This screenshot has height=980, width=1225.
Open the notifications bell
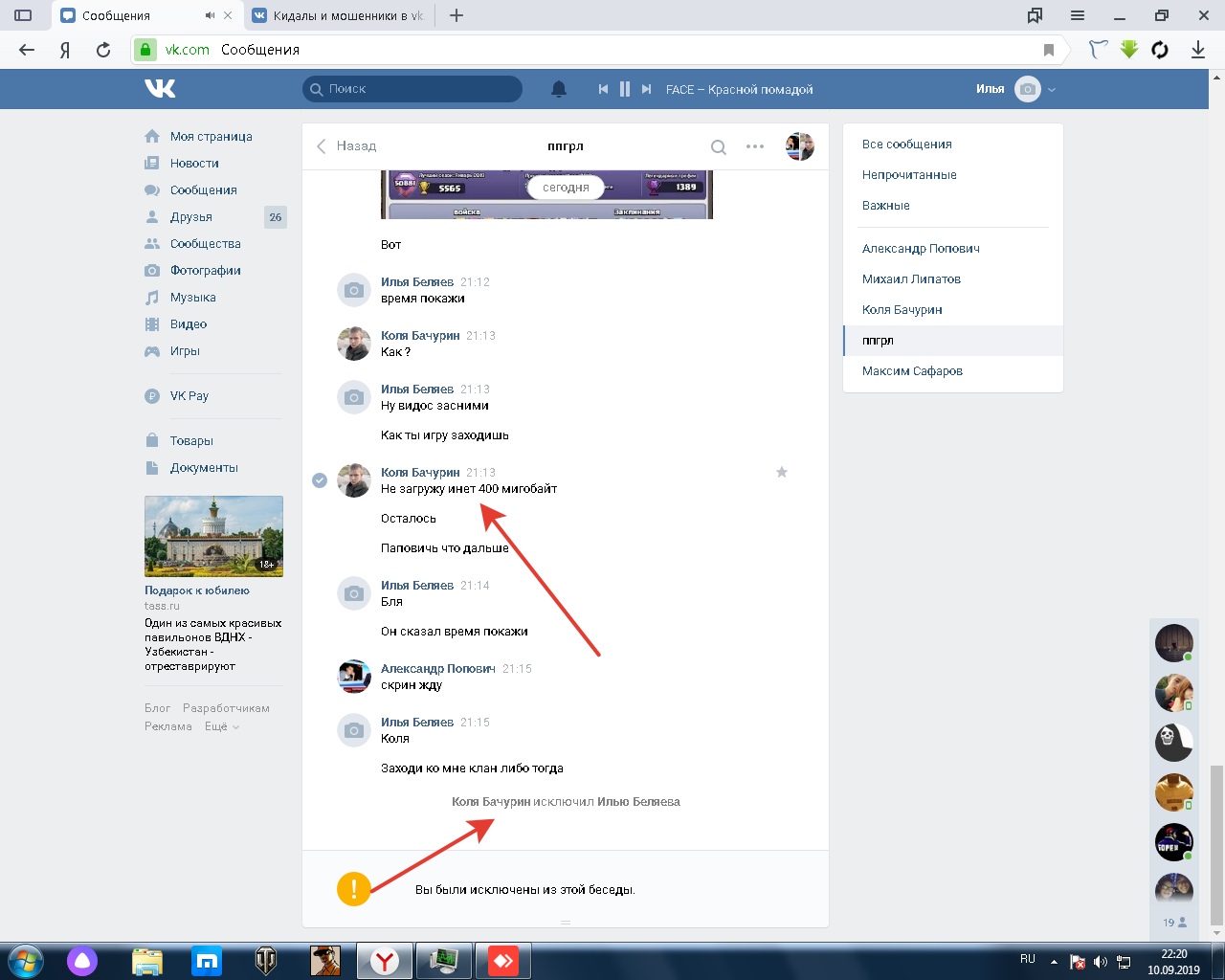559,89
